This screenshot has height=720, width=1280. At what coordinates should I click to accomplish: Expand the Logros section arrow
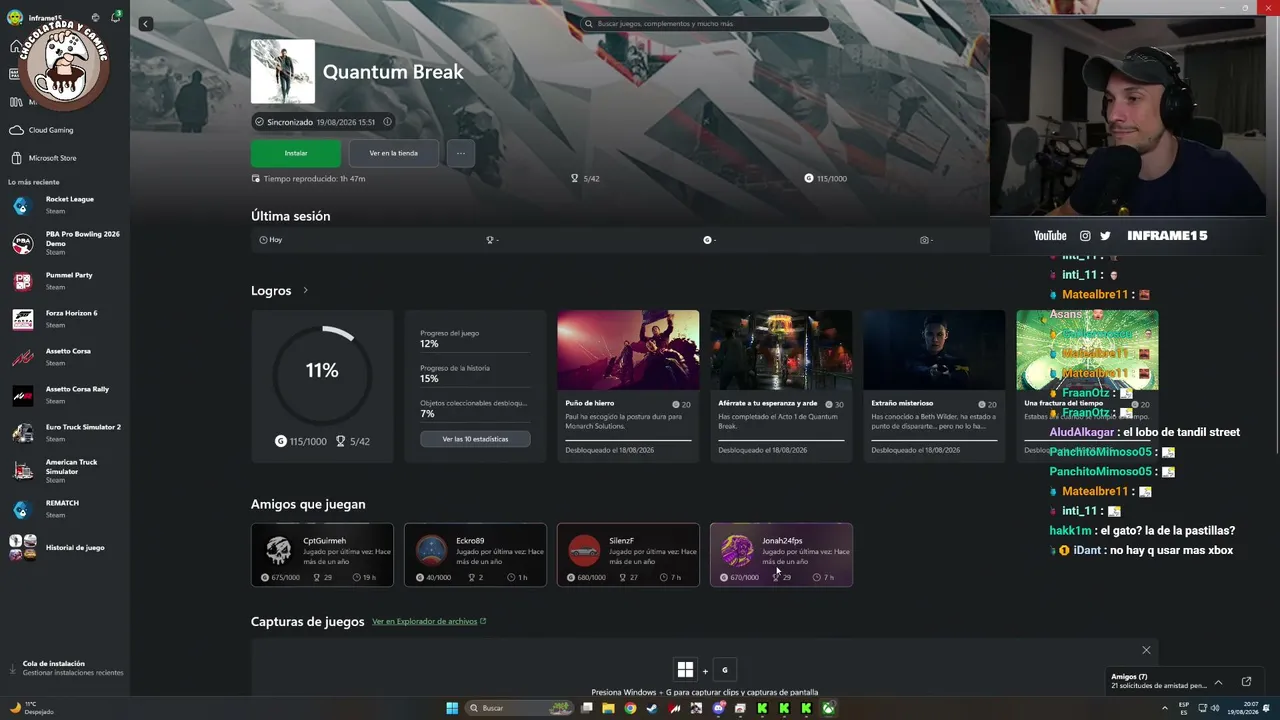[x=305, y=291]
